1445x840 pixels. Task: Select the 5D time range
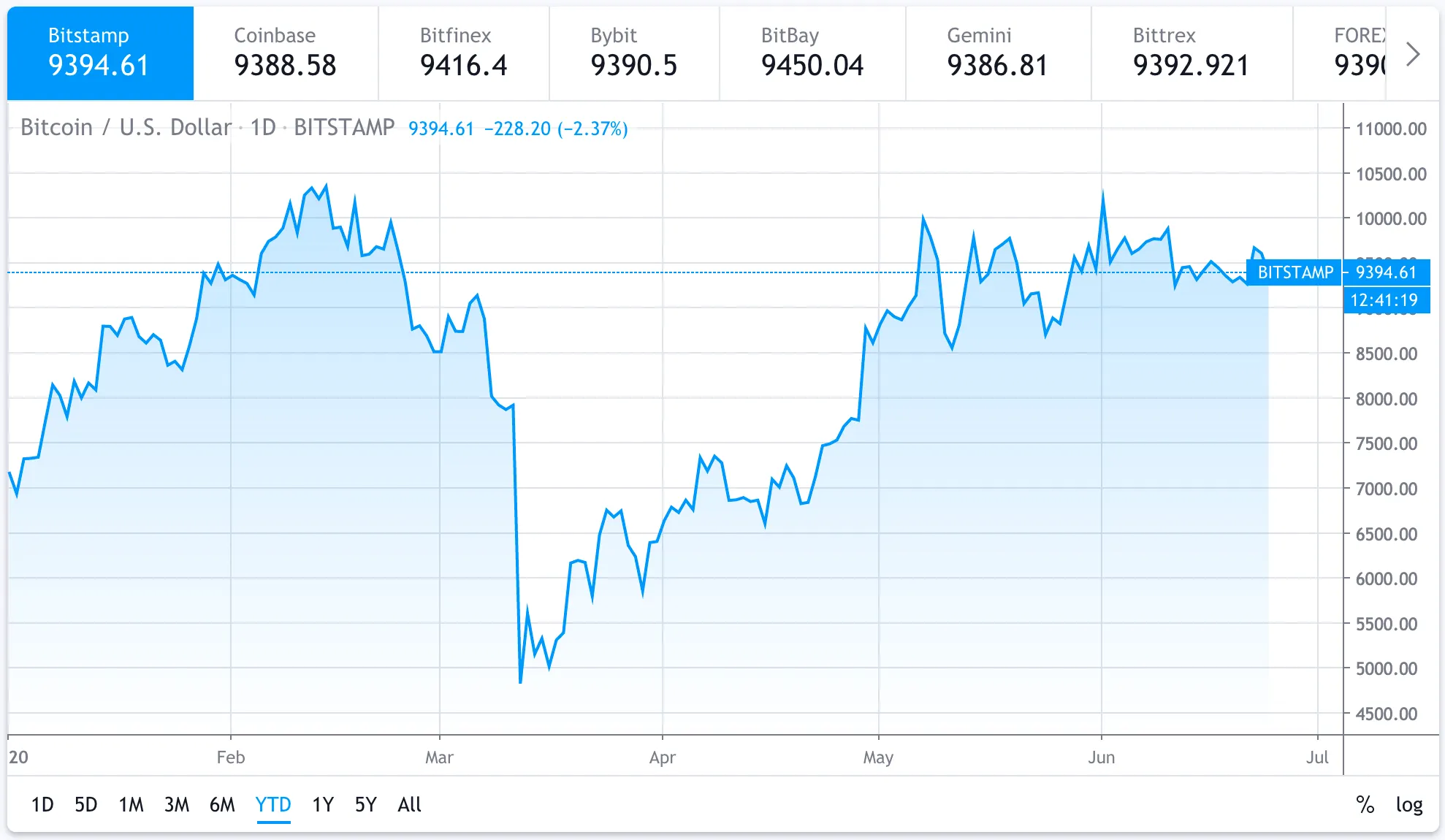(x=86, y=804)
